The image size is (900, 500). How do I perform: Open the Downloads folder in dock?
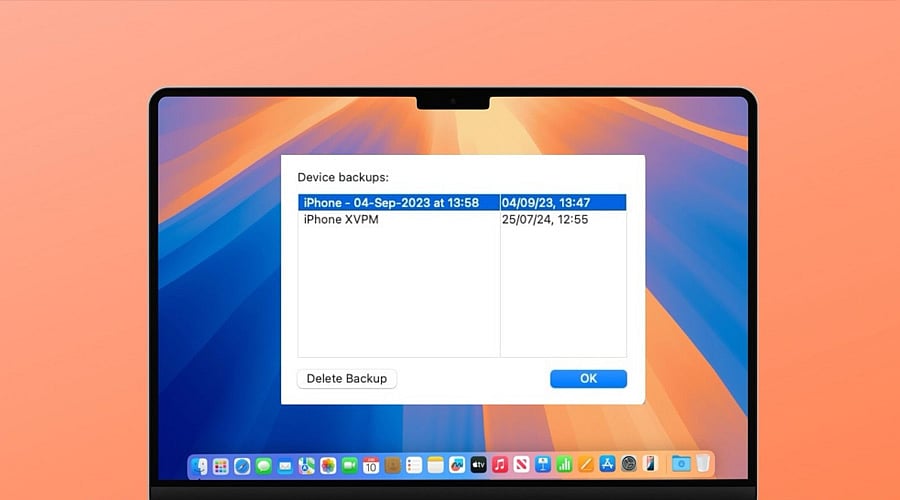[681, 464]
